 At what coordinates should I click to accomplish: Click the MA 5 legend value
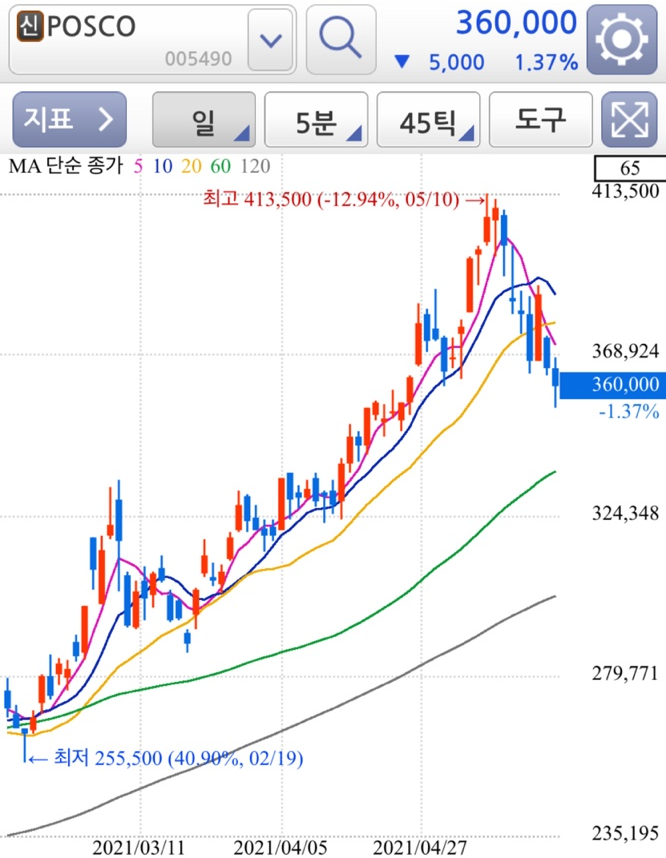click(138, 166)
